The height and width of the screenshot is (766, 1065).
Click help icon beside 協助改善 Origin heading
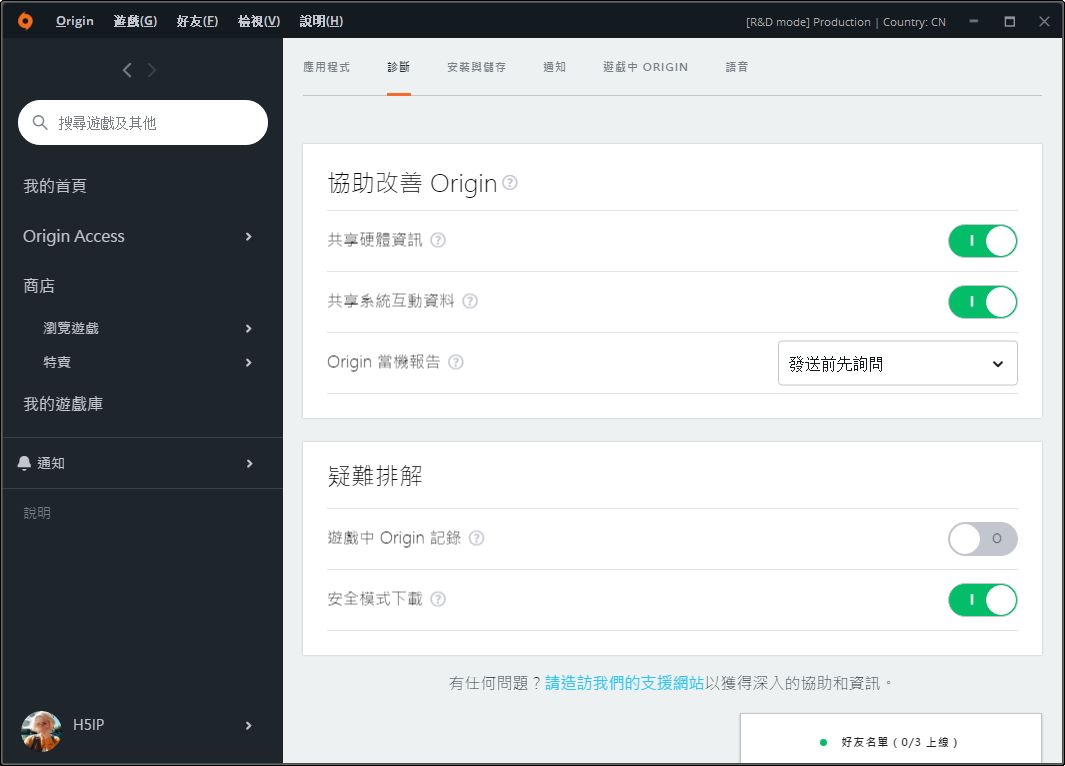tap(510, 183)
